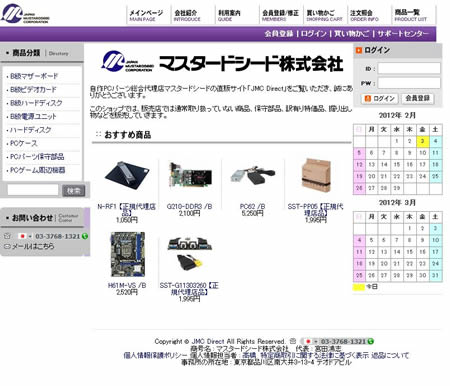Open the N-RF1 mouse pad product image
Screen dimensions: 450x386
tap(127, 176)
